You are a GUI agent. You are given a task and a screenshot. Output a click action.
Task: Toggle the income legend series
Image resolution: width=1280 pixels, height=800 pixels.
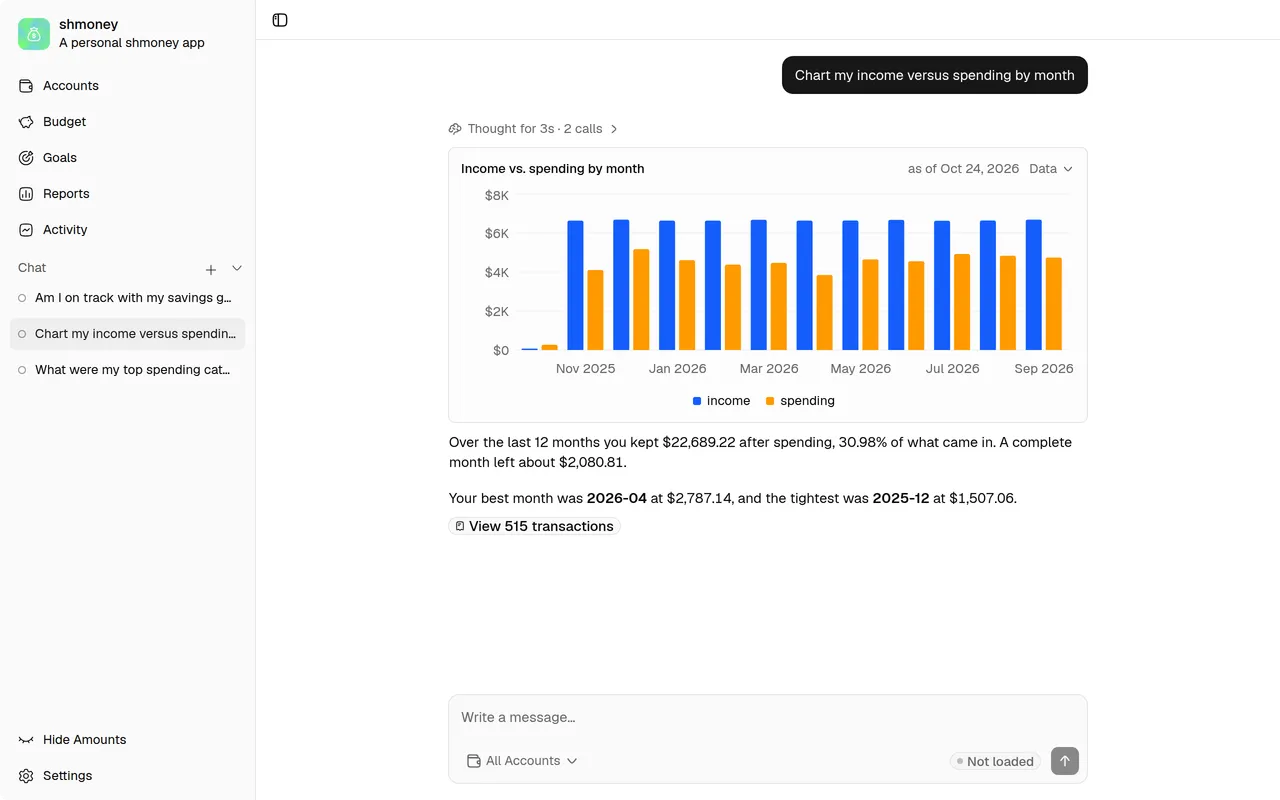(x=721, y=401)
